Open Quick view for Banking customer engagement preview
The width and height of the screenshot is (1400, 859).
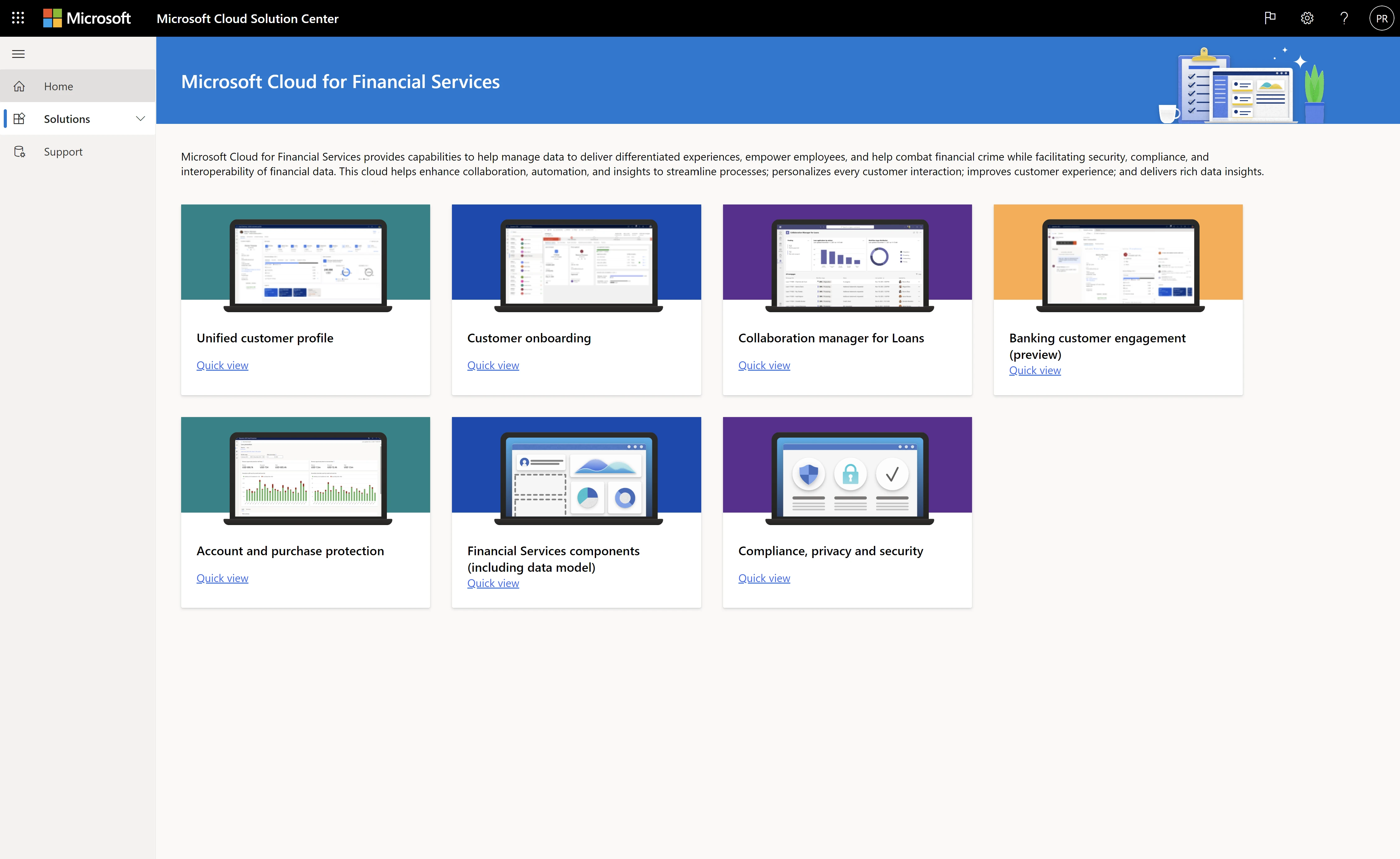coord(1035,370)
